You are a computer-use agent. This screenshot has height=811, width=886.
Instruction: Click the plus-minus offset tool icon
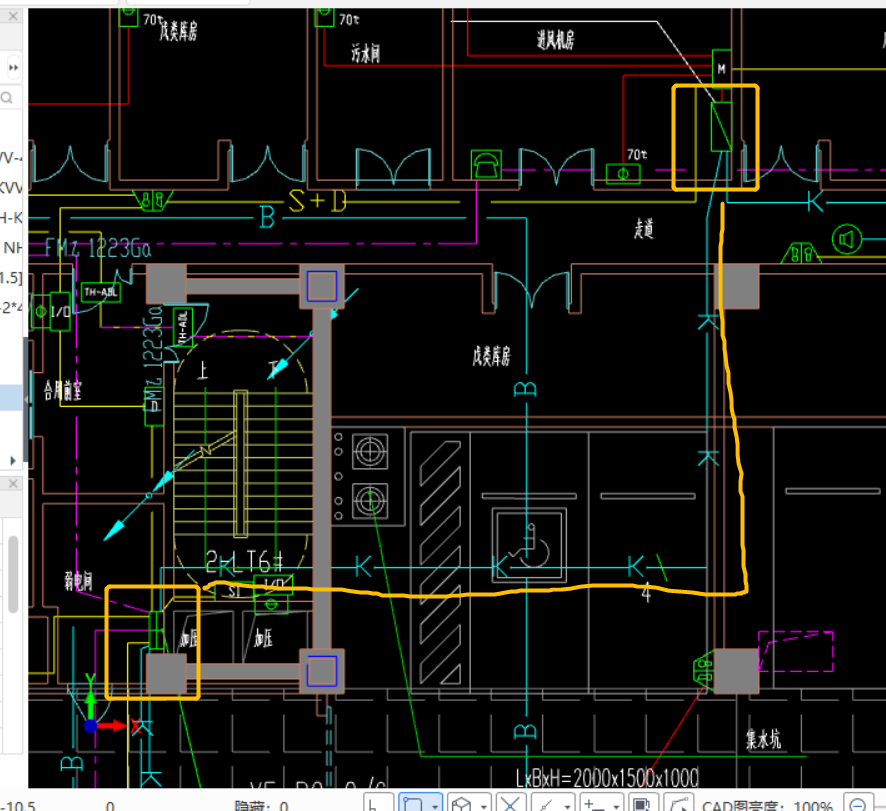593,803
